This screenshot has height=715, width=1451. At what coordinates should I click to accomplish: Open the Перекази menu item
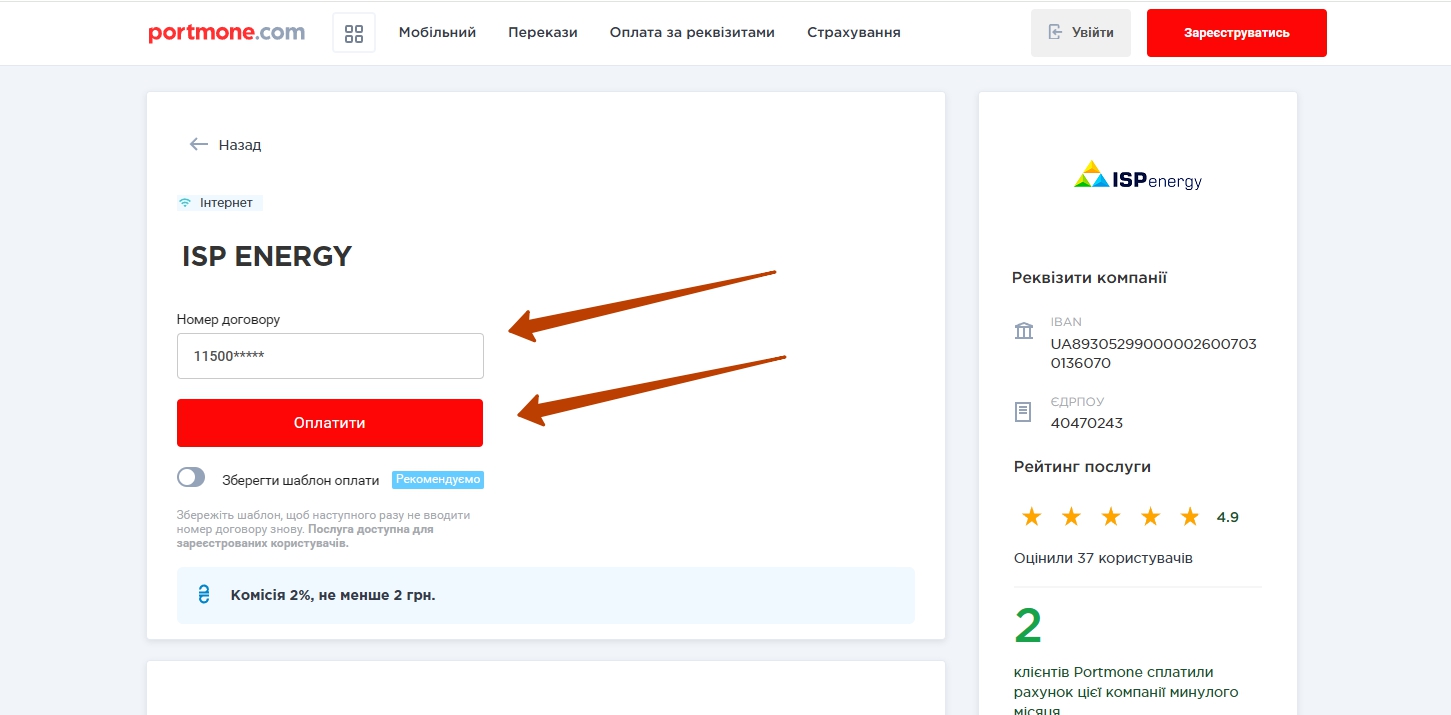point(543,33)
